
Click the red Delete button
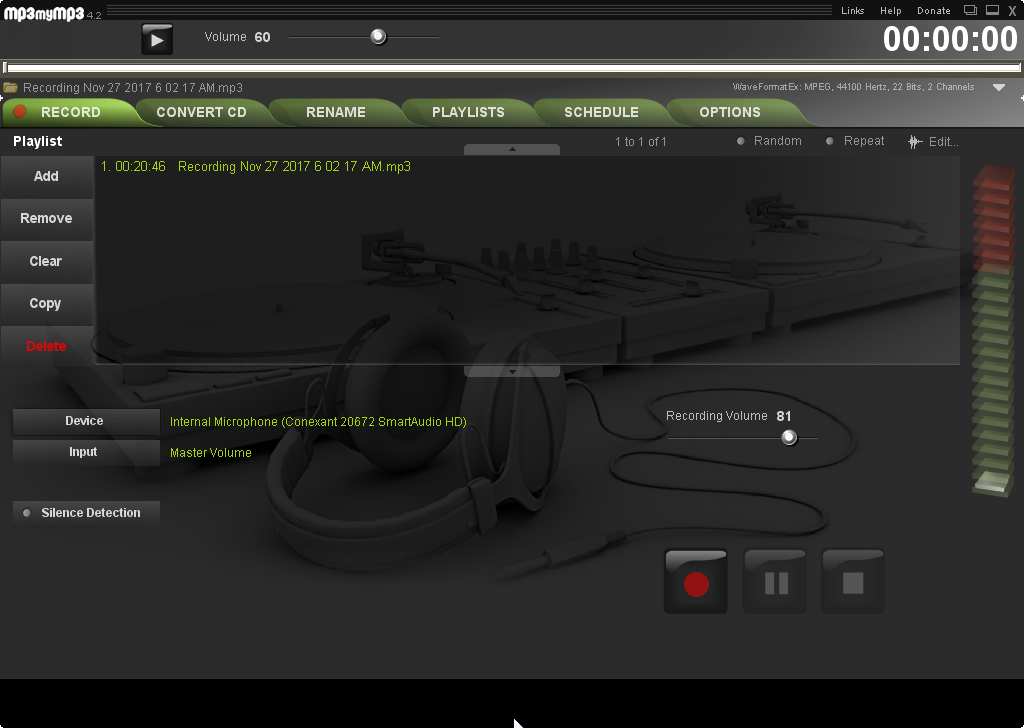[x=46, y=346]
